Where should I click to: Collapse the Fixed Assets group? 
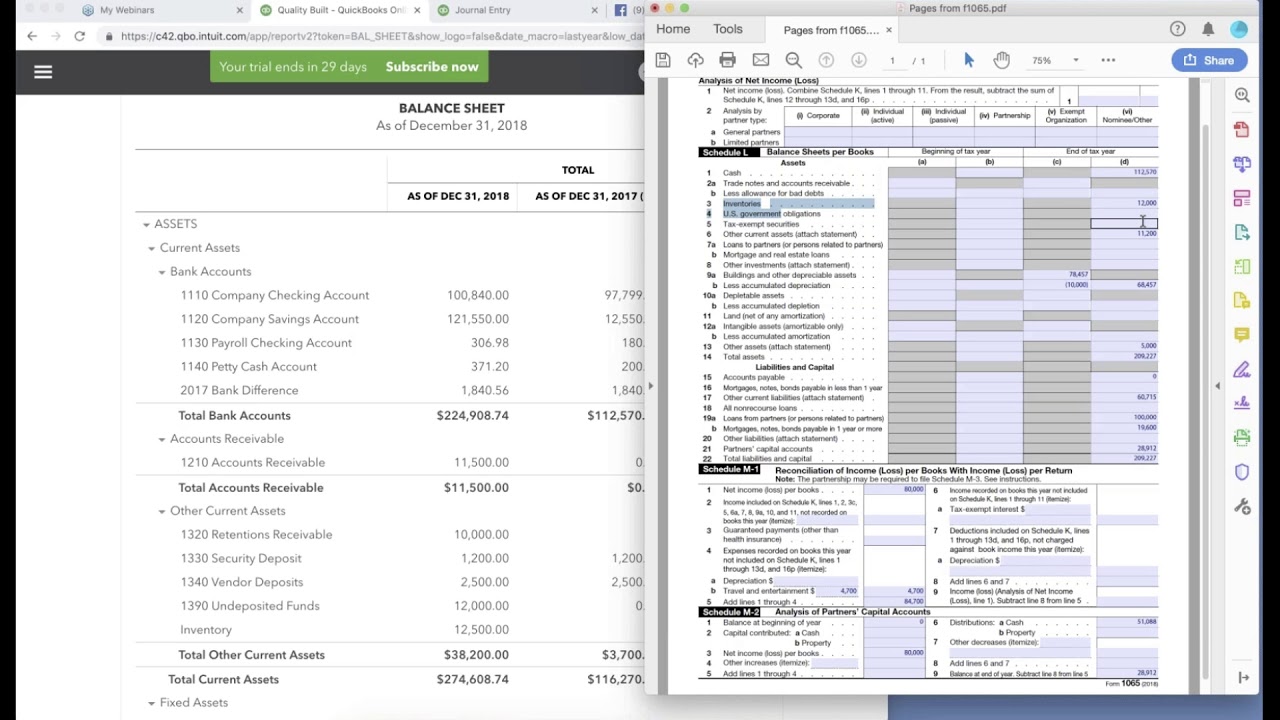pos(152,703)
